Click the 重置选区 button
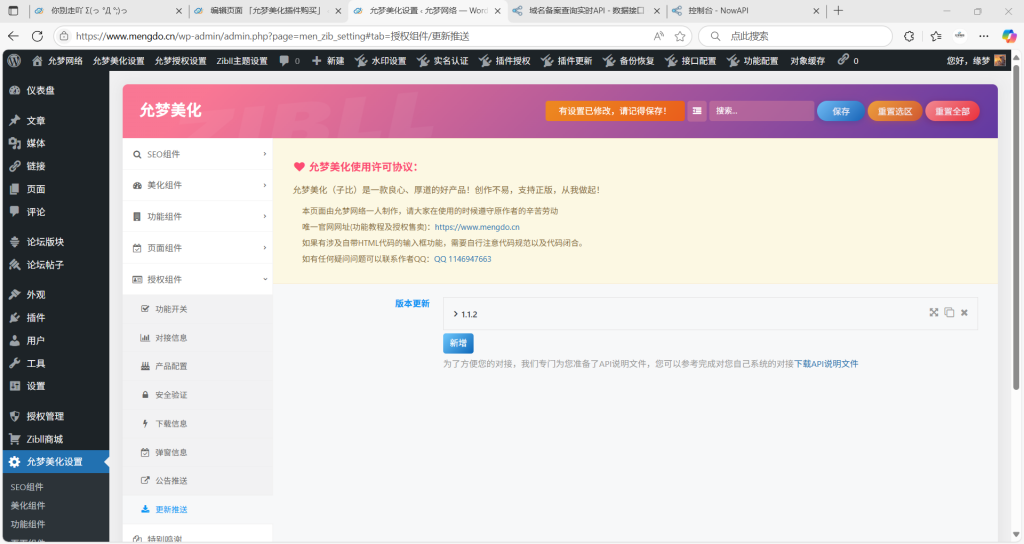Viewport: 1024px width, 544px height. 895,111
